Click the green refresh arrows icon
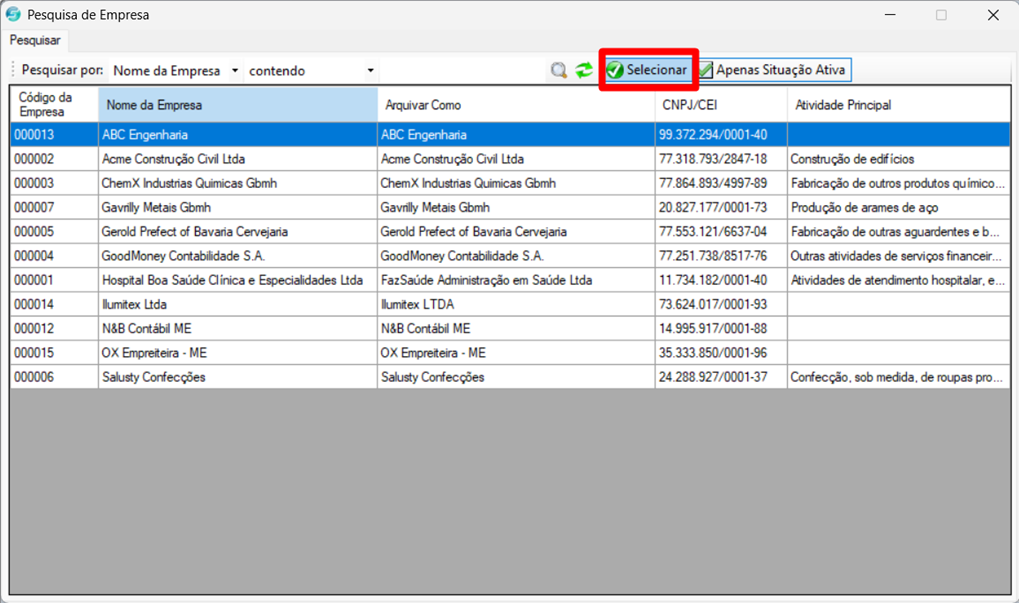 pyautogui.click(x=584, y=70)
